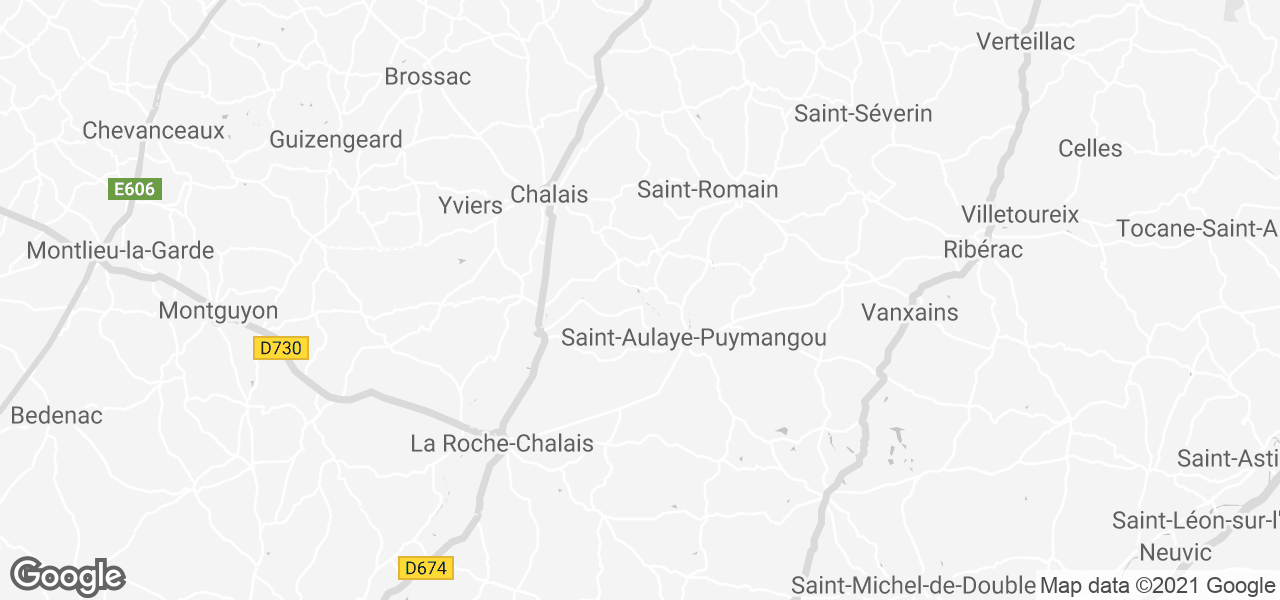Click the Saint-Séverin label
The height and width of the screenshot is (600, 1280).
(x=863, y=114)
